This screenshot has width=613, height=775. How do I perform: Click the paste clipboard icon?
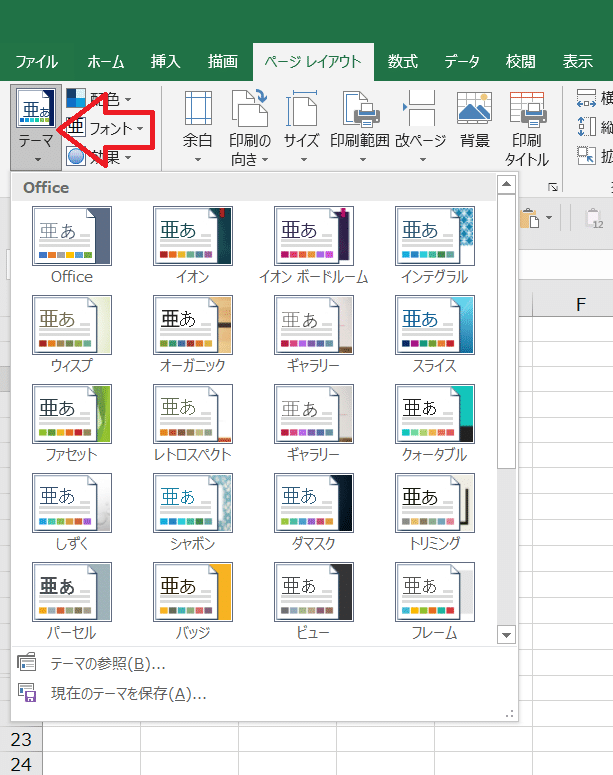pyautogui.click(x=530, y=218)
